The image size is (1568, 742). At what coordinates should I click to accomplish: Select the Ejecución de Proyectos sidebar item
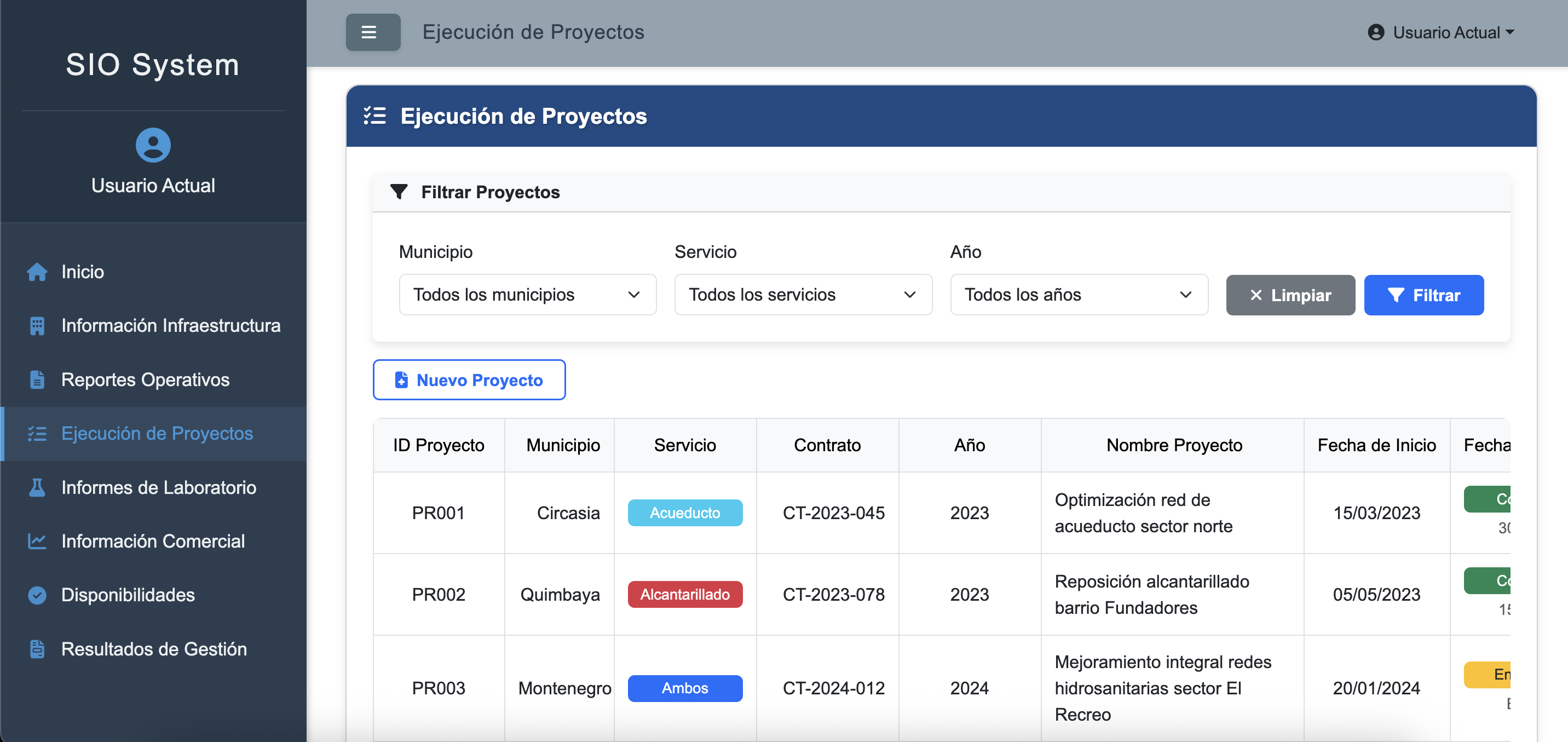tap(157, 433)
